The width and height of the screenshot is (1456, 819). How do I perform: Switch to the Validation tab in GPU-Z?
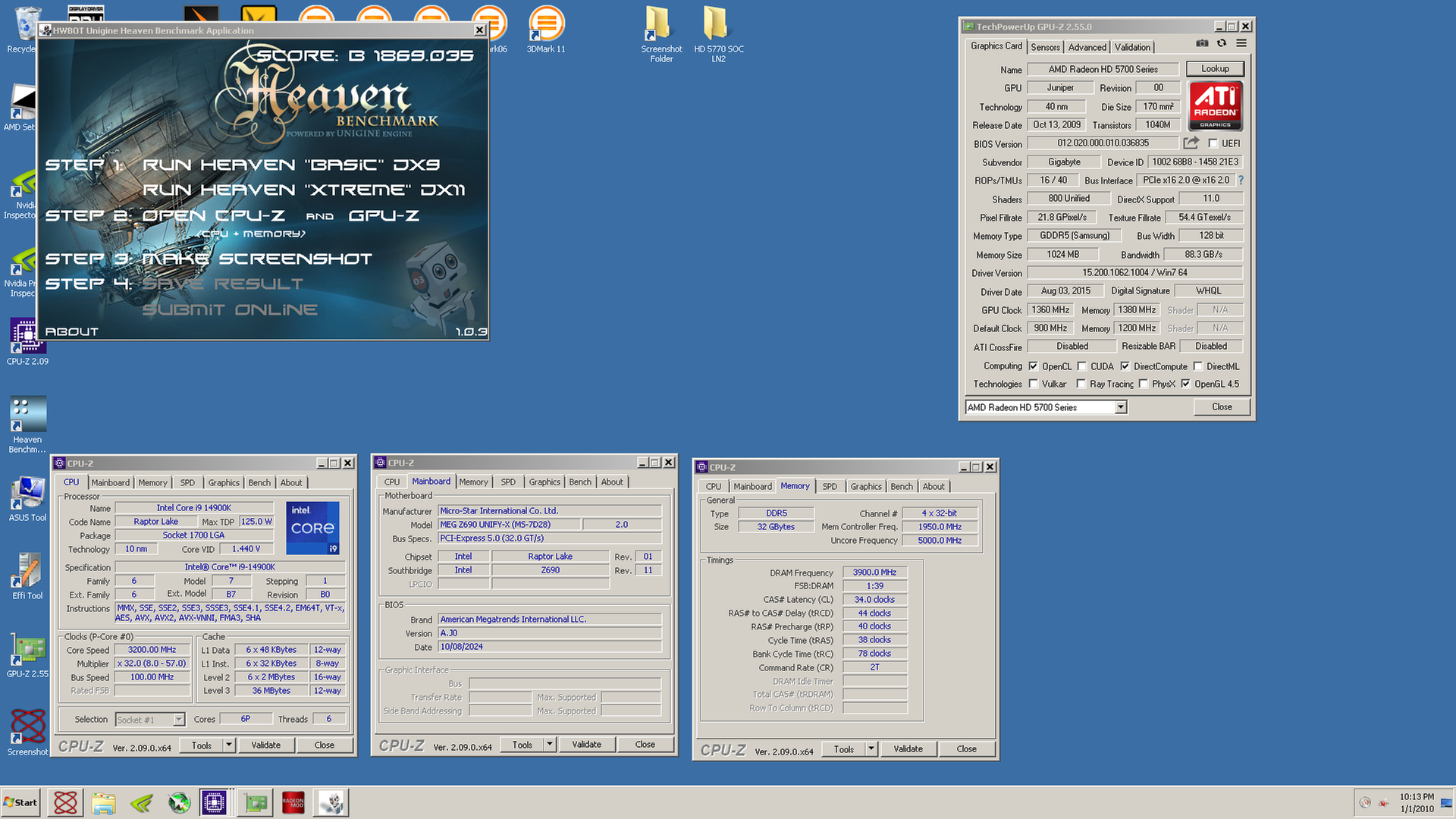click(1132, 47)
